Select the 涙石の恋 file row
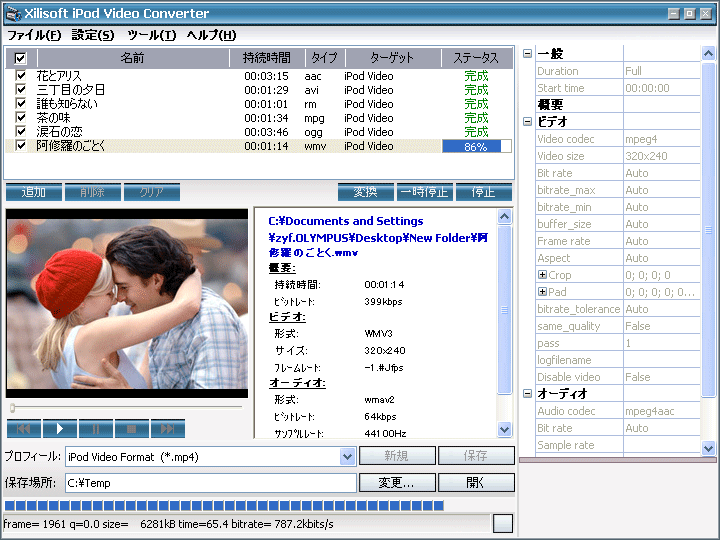Viewport: 720px width, 540px height. [259, 132]
